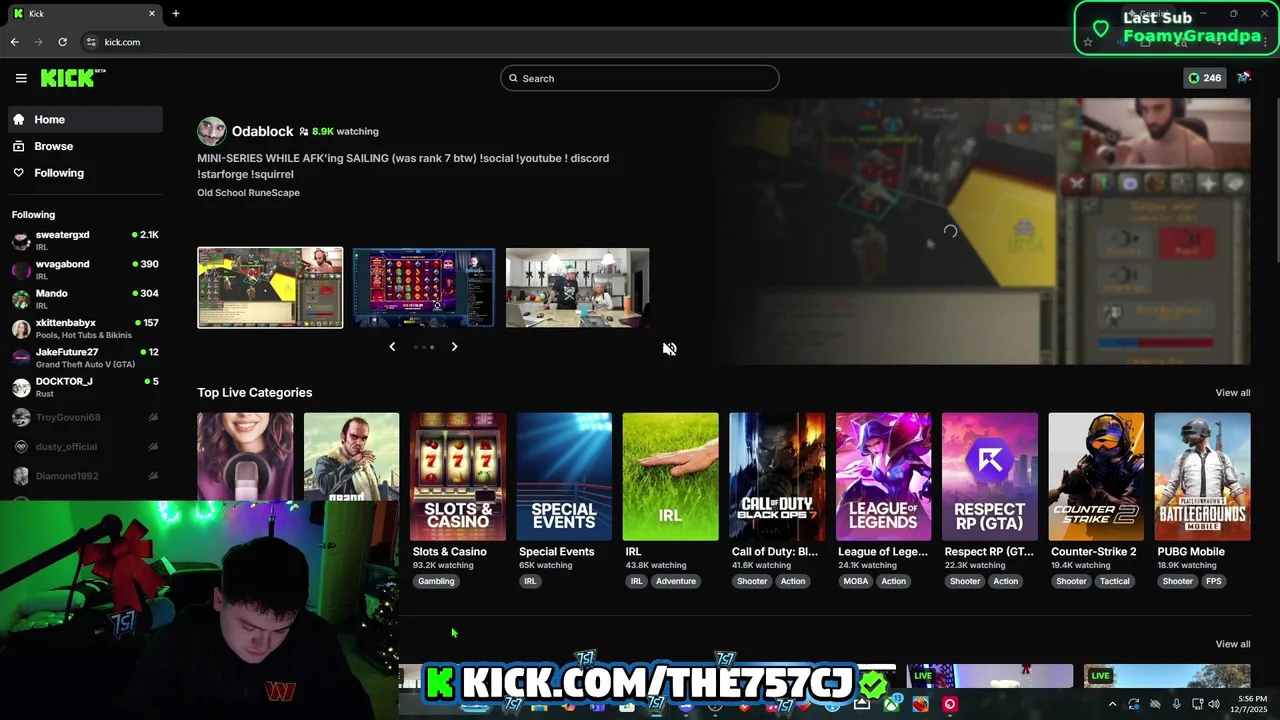Image resolution: width=1280 pixels, height=720 pixels.
Task: Open wvagabond in the Following list
Action: pyautogui.click(x=85, y=269)
